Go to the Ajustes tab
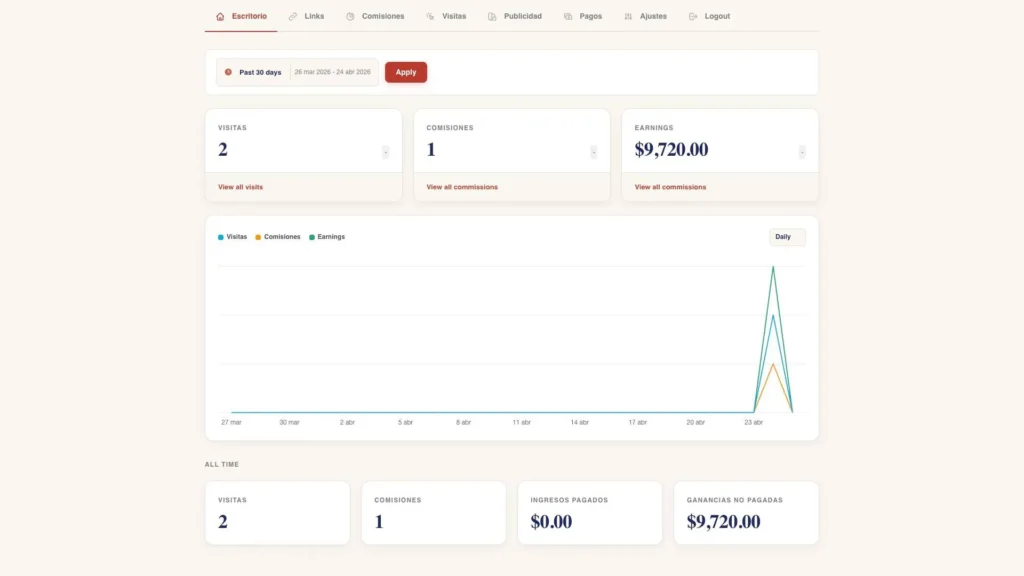The image size is (1024, 576). [653, 16]
